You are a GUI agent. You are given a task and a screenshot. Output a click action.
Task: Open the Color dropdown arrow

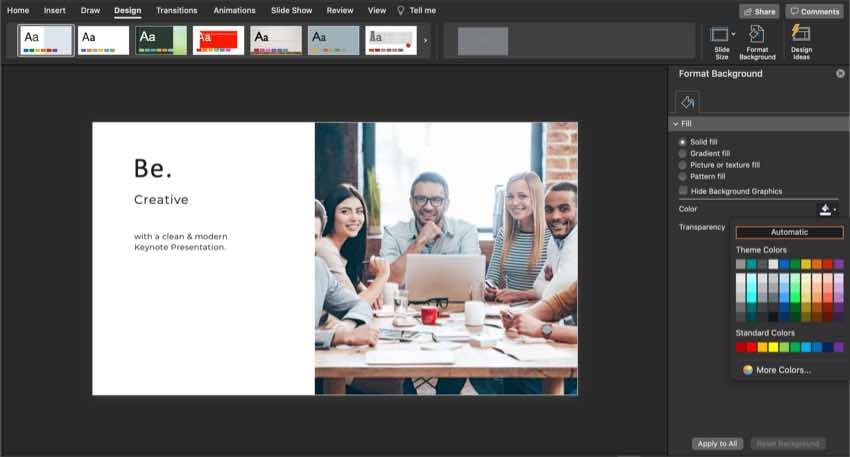(836, 209)
